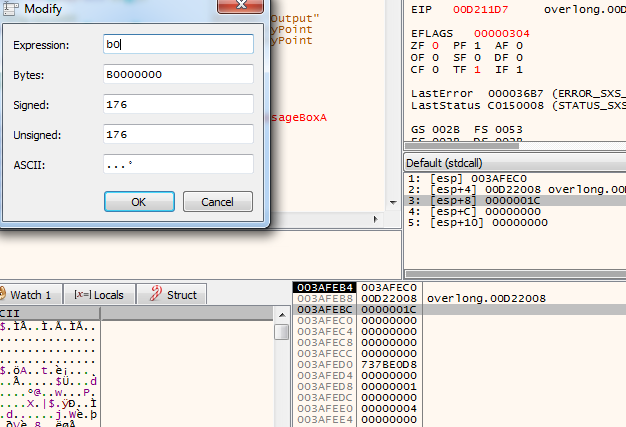Select argument 1: [esp] 003AFEC0
The width and height of the screenshot is (626, 427).
click(x=515, y=178)
